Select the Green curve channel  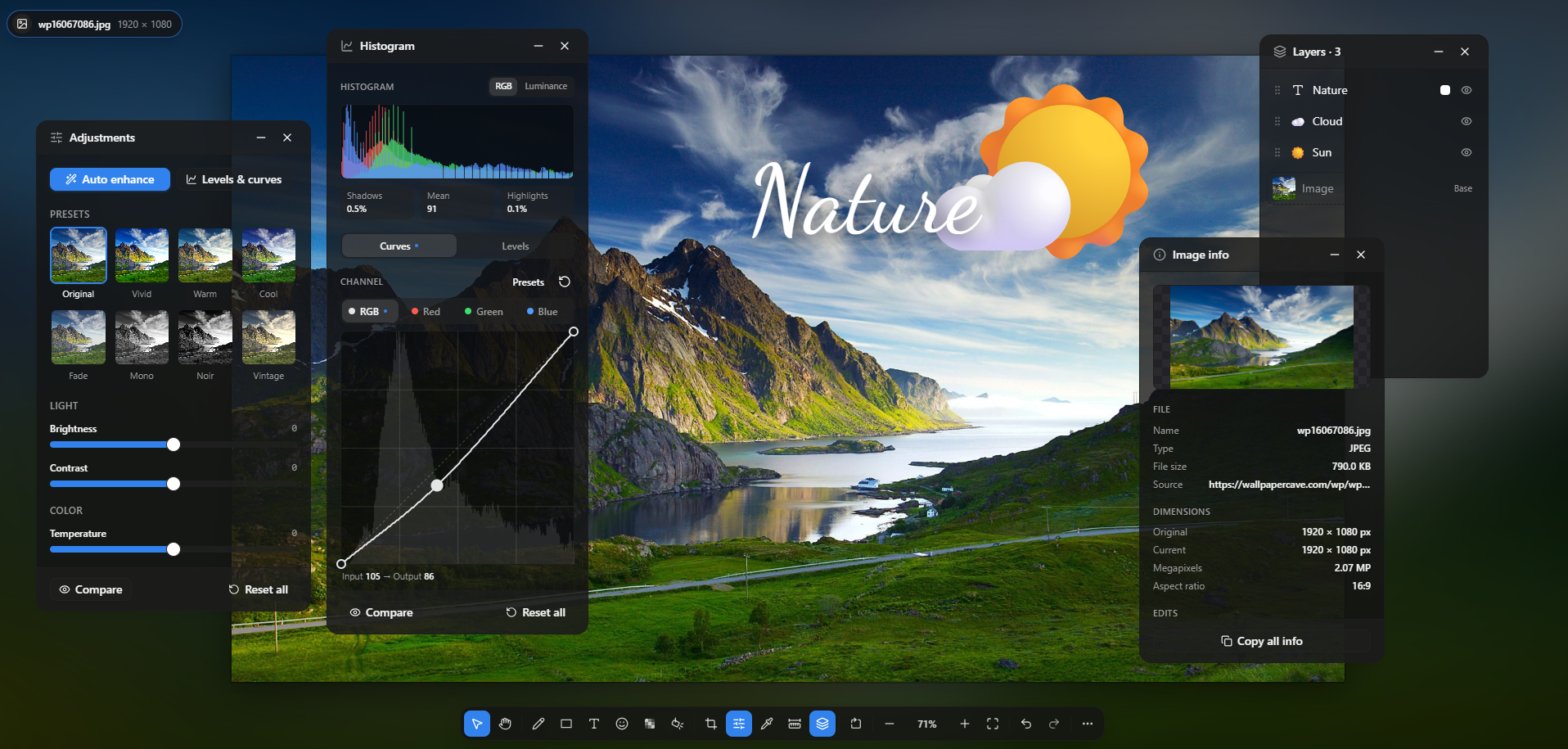click(x=484, y=312)
